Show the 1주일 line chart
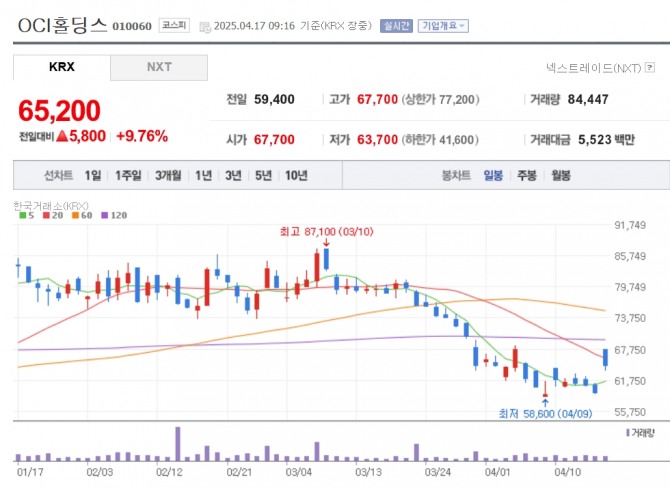 point(128,175)
